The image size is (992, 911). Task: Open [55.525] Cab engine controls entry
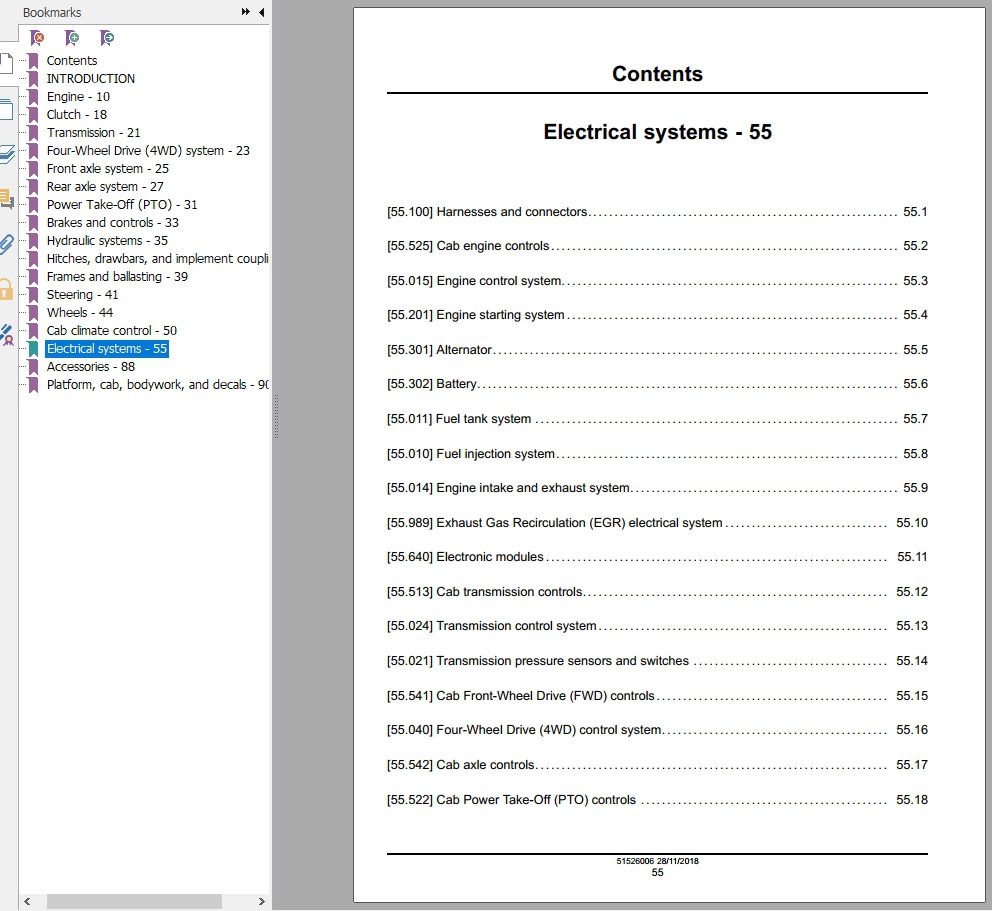pos(657,246)
